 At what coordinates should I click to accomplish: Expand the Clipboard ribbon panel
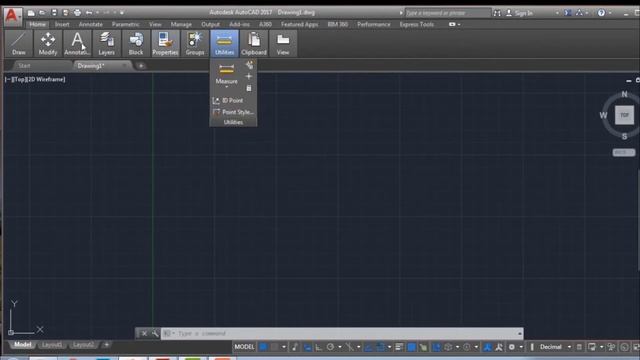(254, 44)
